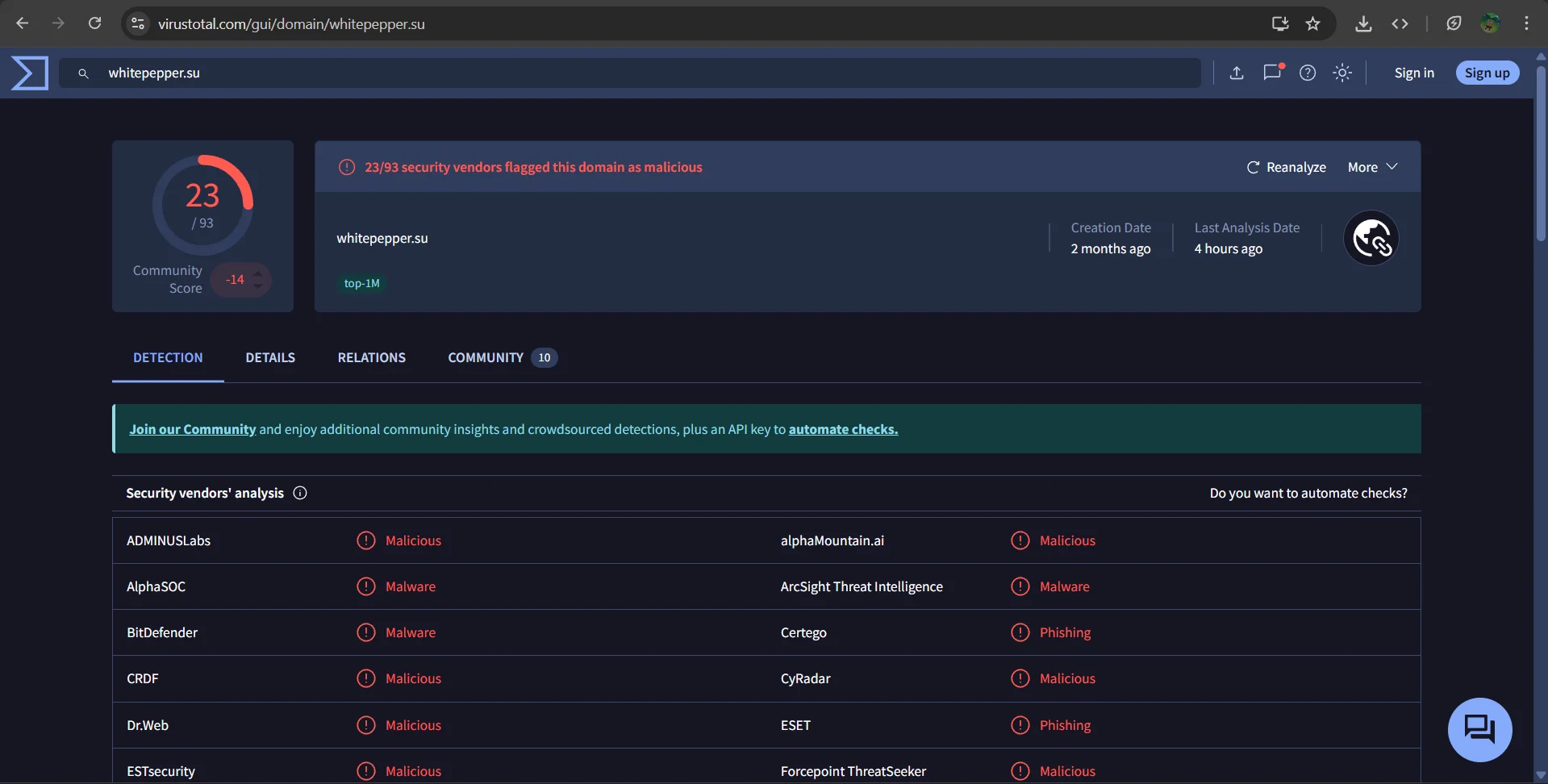The image size is (1548, 784).
Task: Click the browser downloads icon
Action: click(x=1363, y=23)
